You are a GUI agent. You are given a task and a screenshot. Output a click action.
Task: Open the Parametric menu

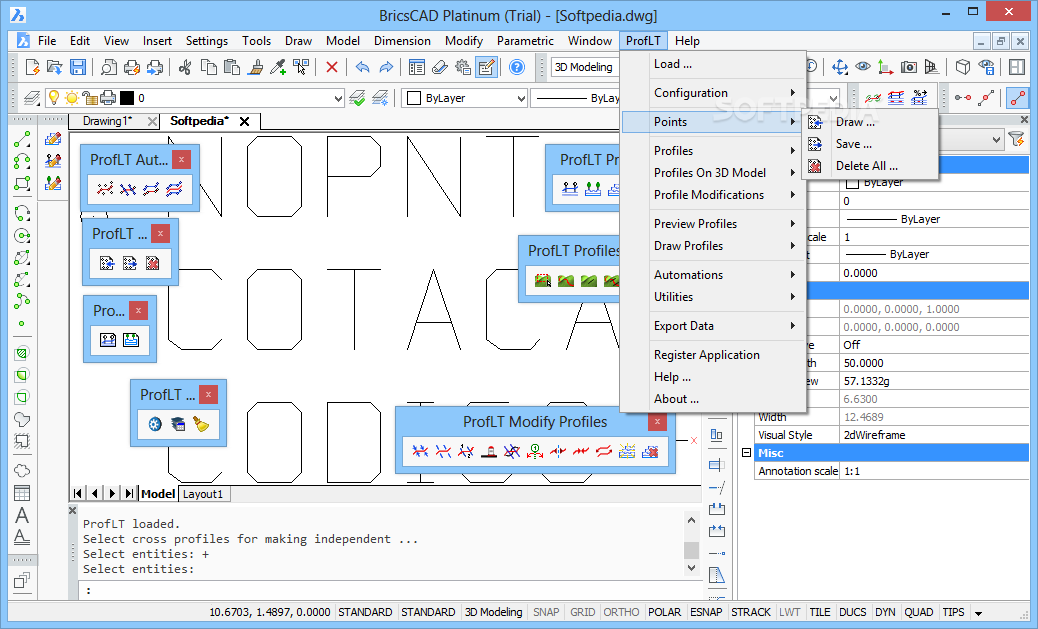(525, 40)
